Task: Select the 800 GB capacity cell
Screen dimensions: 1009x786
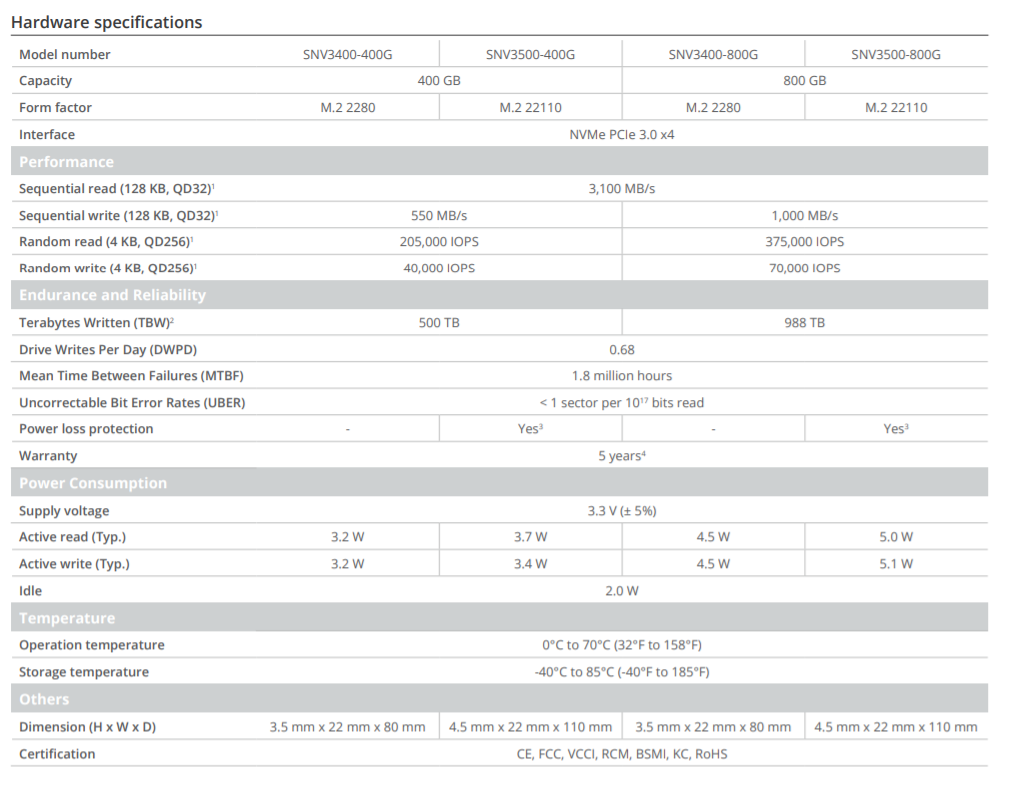Action: (804, 81)
